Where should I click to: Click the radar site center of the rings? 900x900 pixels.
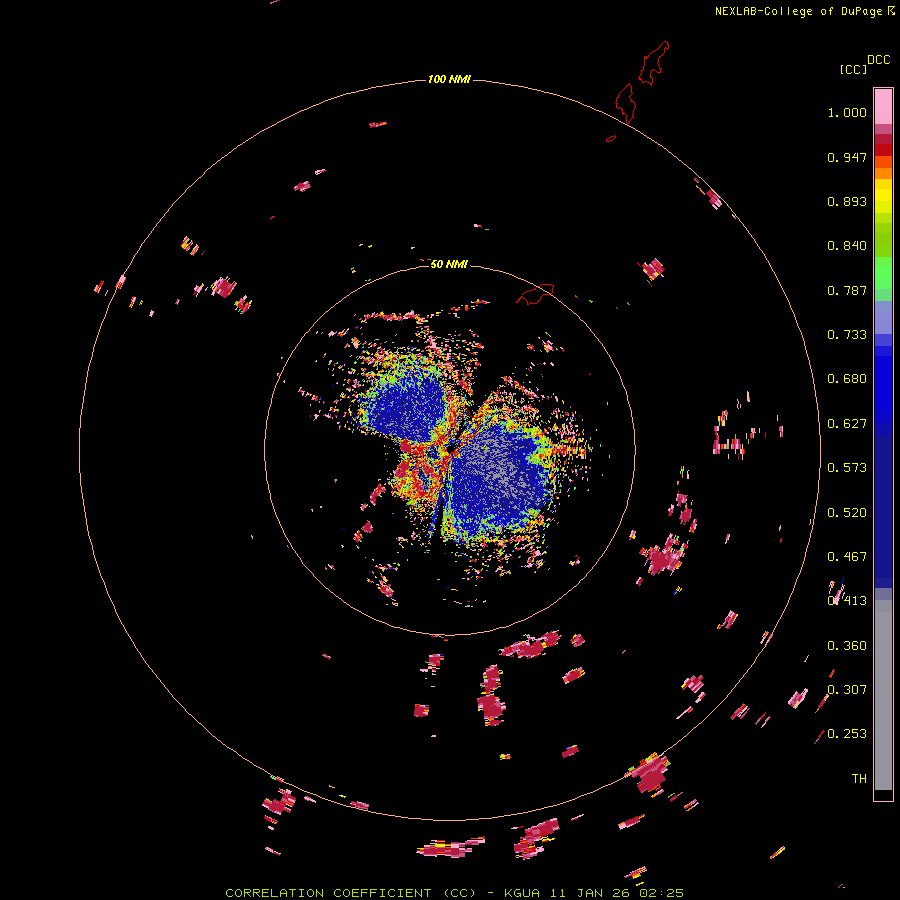(x=450, y=451)
